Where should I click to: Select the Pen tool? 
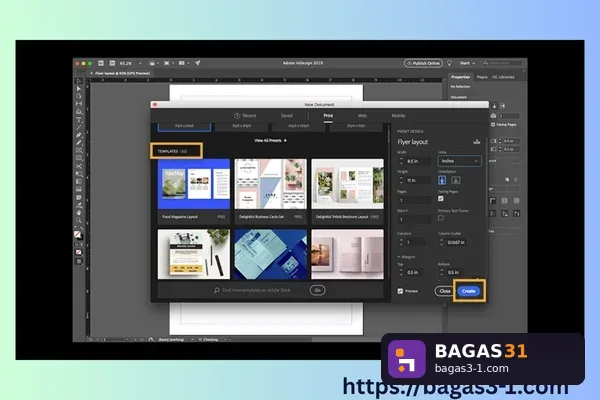[x=79, y=135]
